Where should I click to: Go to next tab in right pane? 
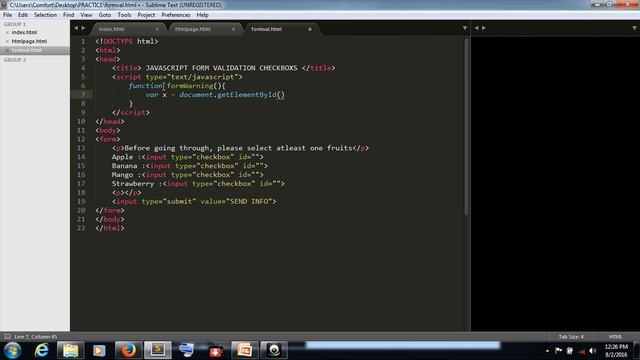click(x=484, y=28)
